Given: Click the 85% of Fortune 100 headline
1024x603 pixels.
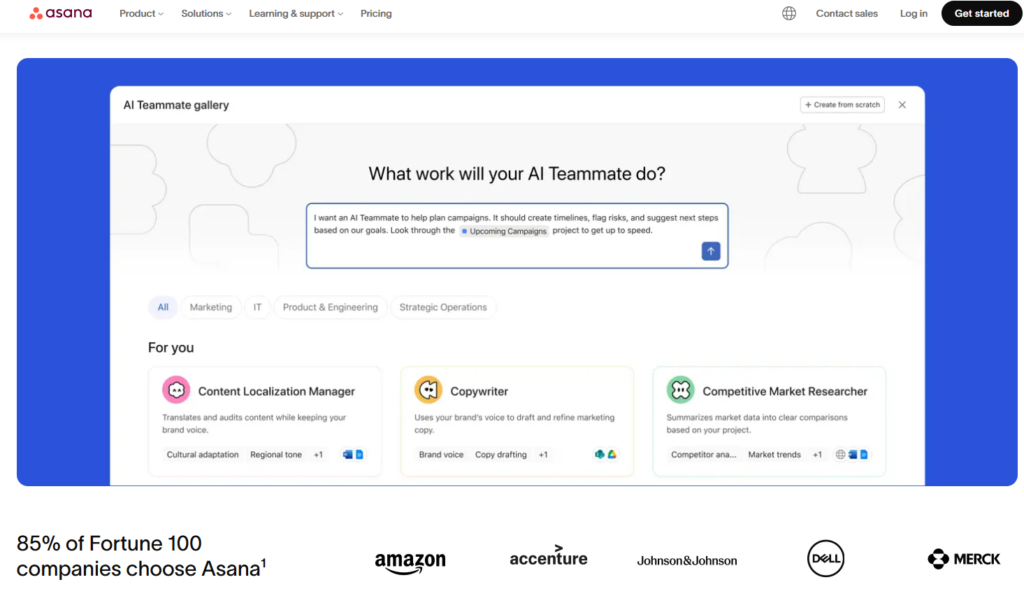Looking at the screenshot, I should [x=141, y=556].
